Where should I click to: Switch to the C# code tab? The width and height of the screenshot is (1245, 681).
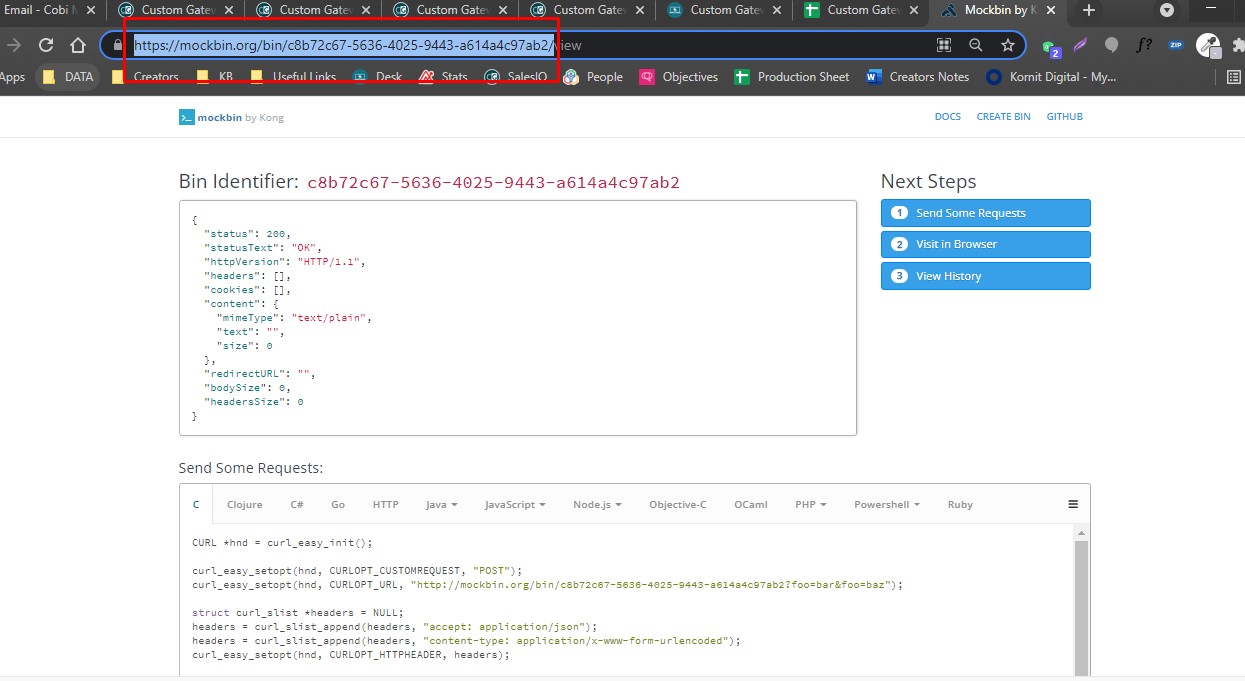[x=297, y=505]
